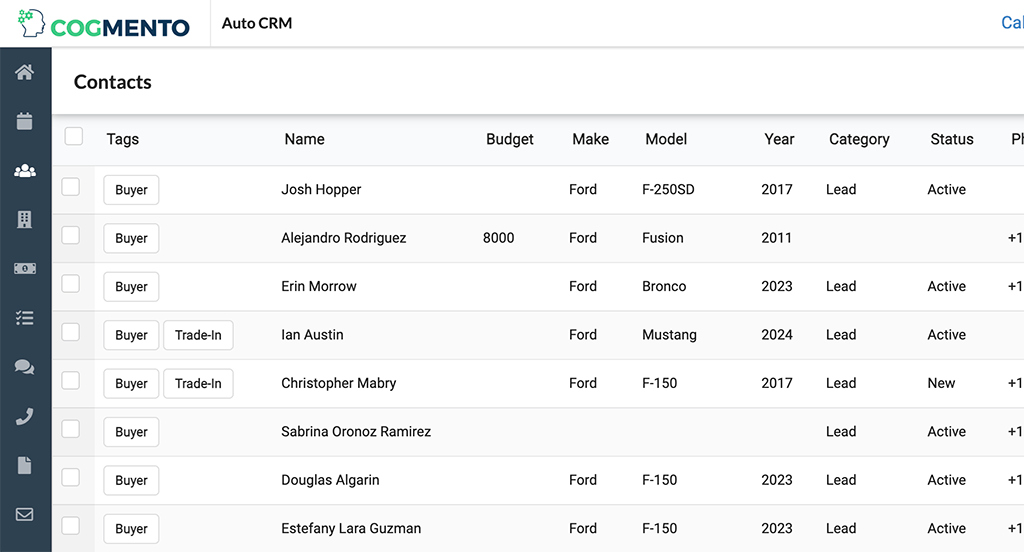This screenshot has width=1024, height=552.
Task: Click the Year column header
Action: (779, 139)
